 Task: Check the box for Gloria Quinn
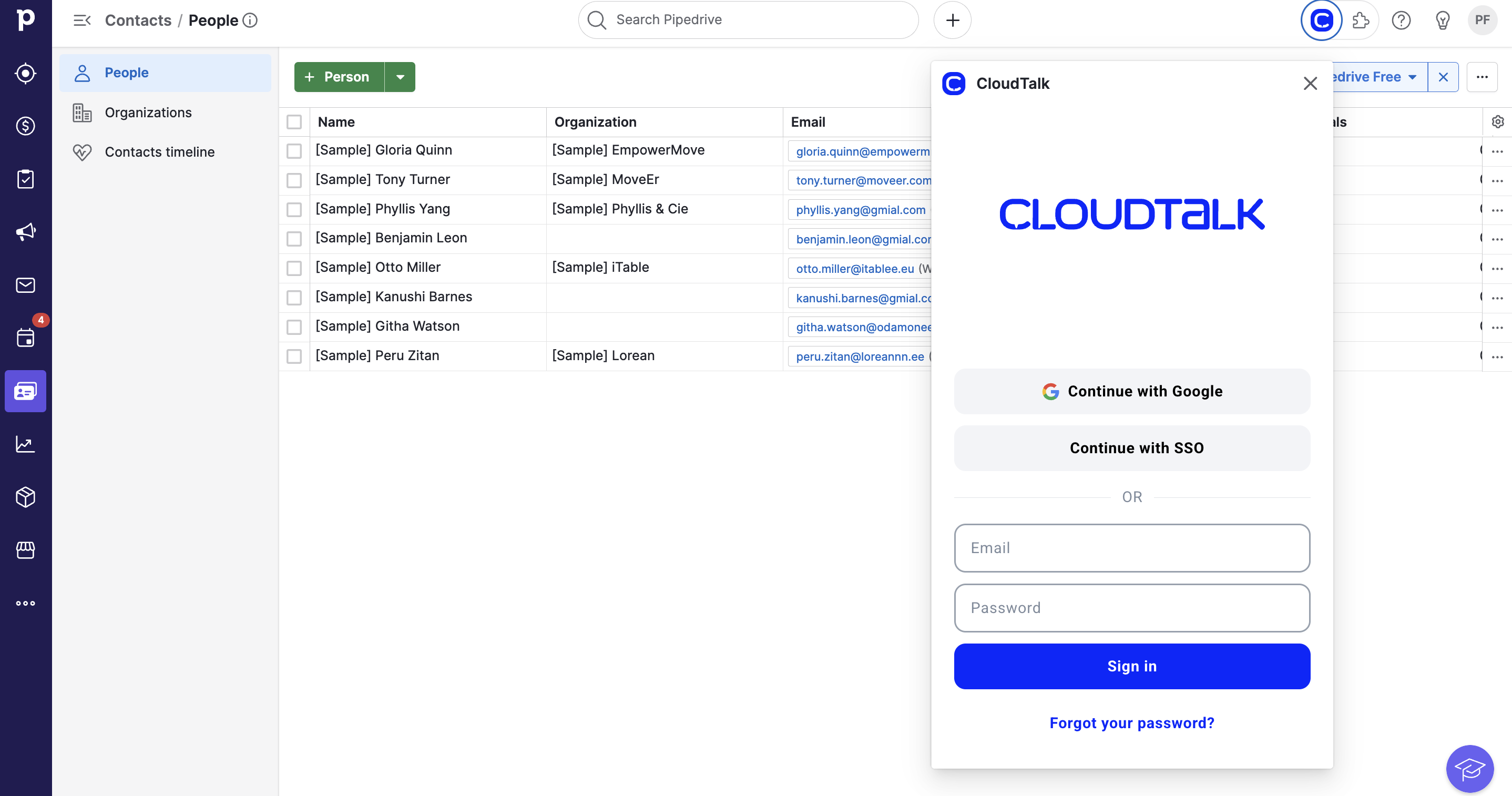pyautogui.click(x=294, y=151)
